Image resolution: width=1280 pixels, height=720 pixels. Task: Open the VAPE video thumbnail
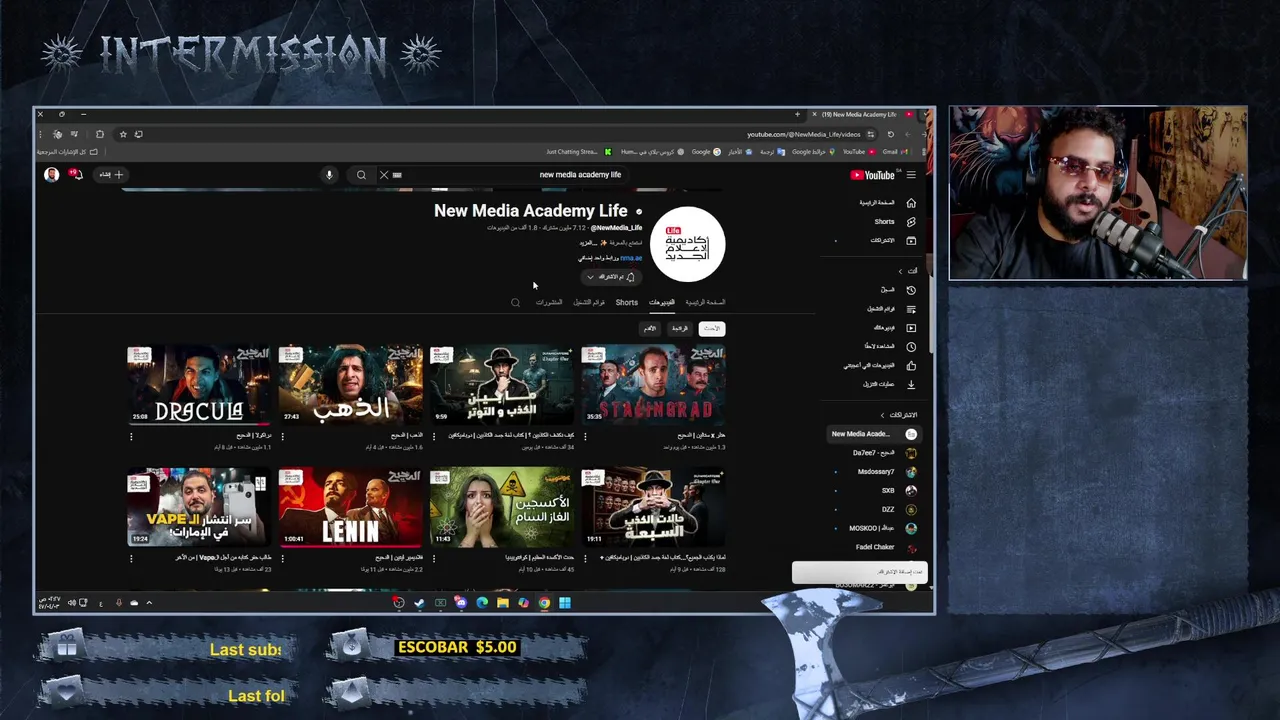(x=199, y=507)
